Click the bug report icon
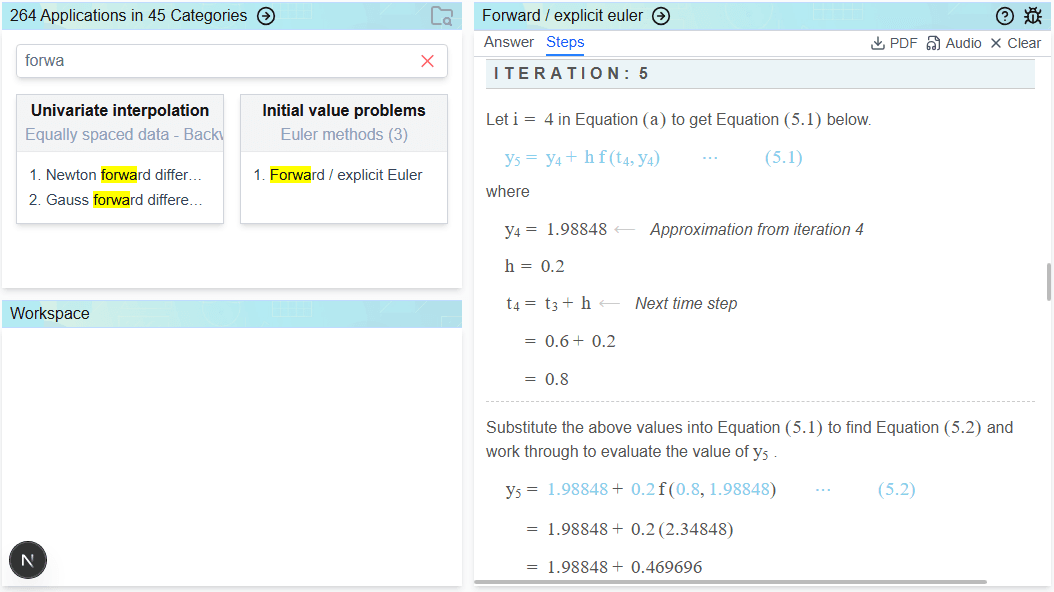Viewport: 1054px width, 592px height. pos(1032,16)
